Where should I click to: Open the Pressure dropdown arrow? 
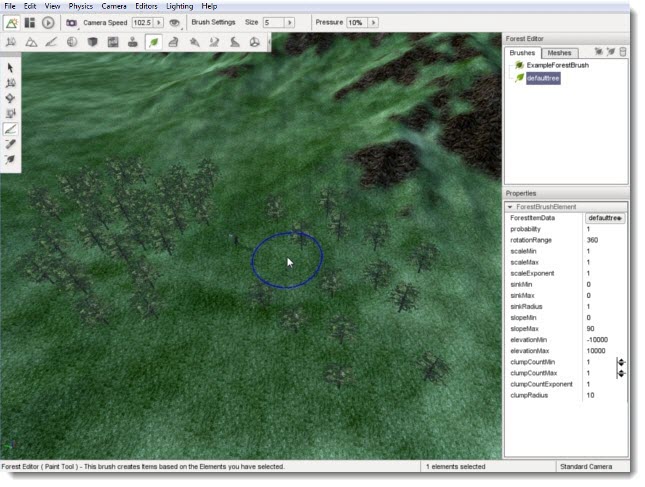tap(373, 23)
